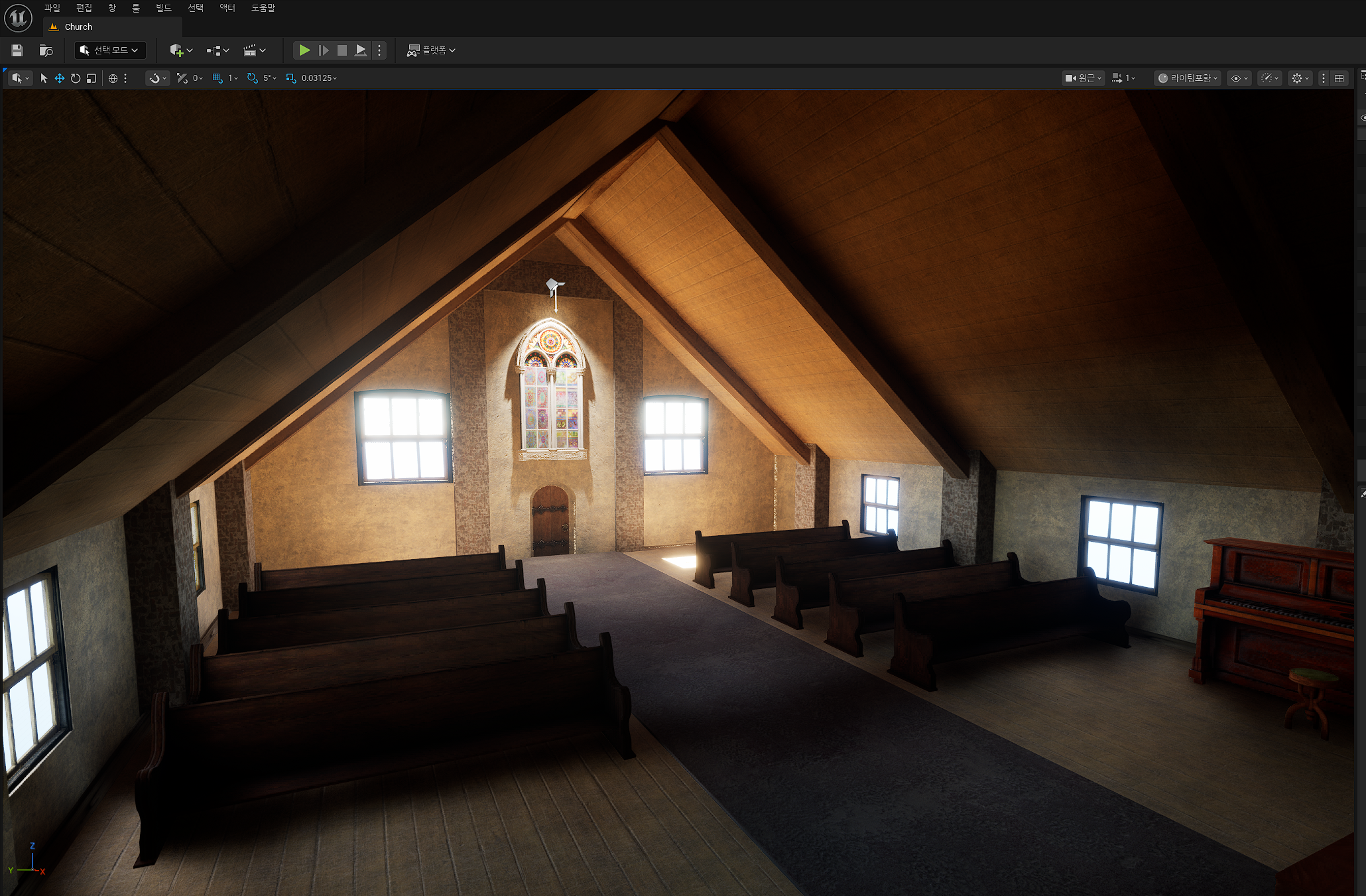Viewport: 1366px width, 896px height.
Task: Toggle rotation angle snapping
Action: (x=252, y=78)
